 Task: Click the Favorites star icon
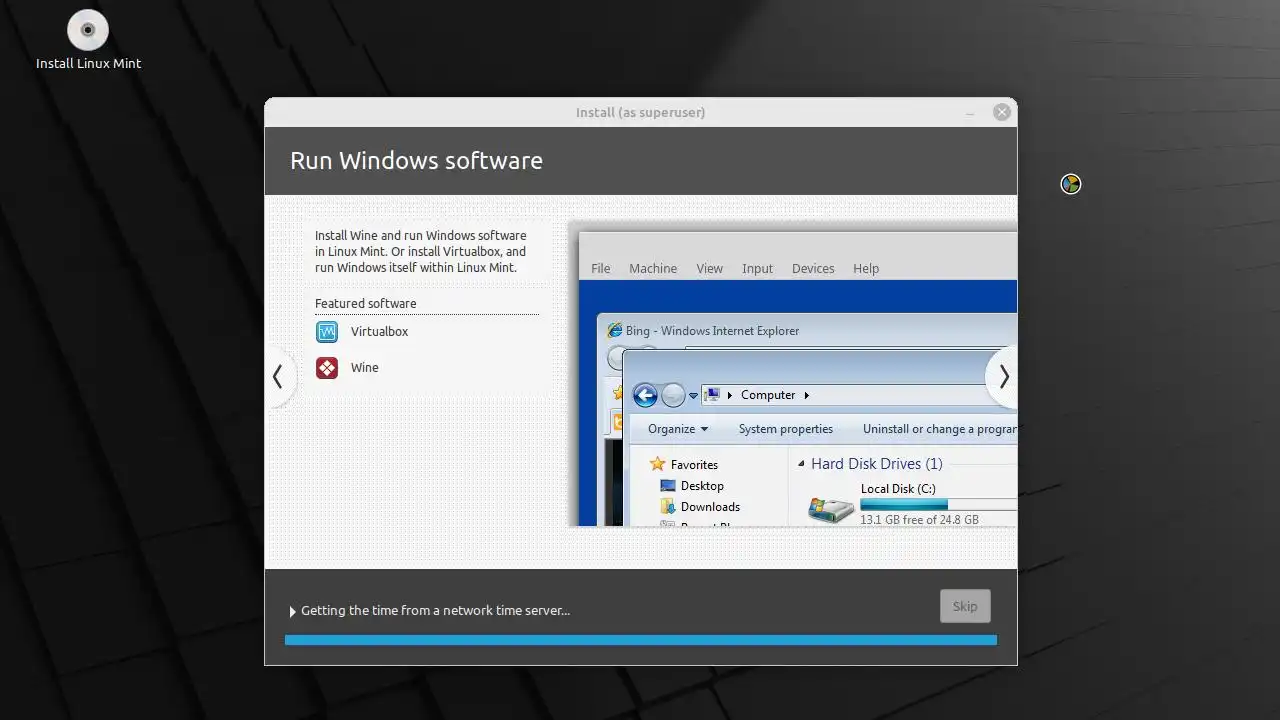[x=657, y=464]
